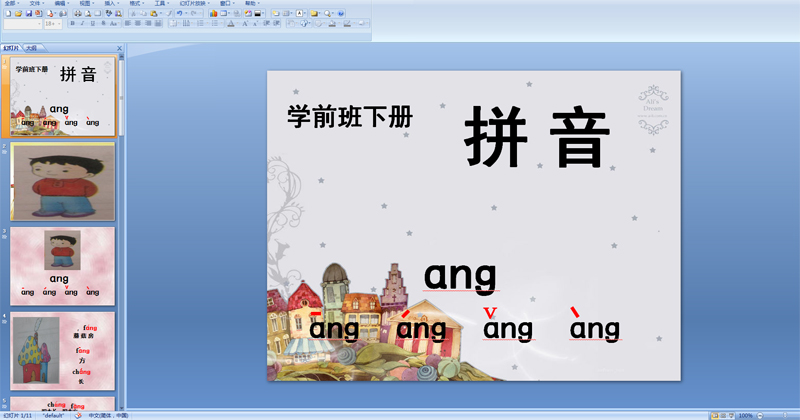The image size is (800, 420).
Task: Decrease font size with the smaller A icon
Action: (255, 23)
